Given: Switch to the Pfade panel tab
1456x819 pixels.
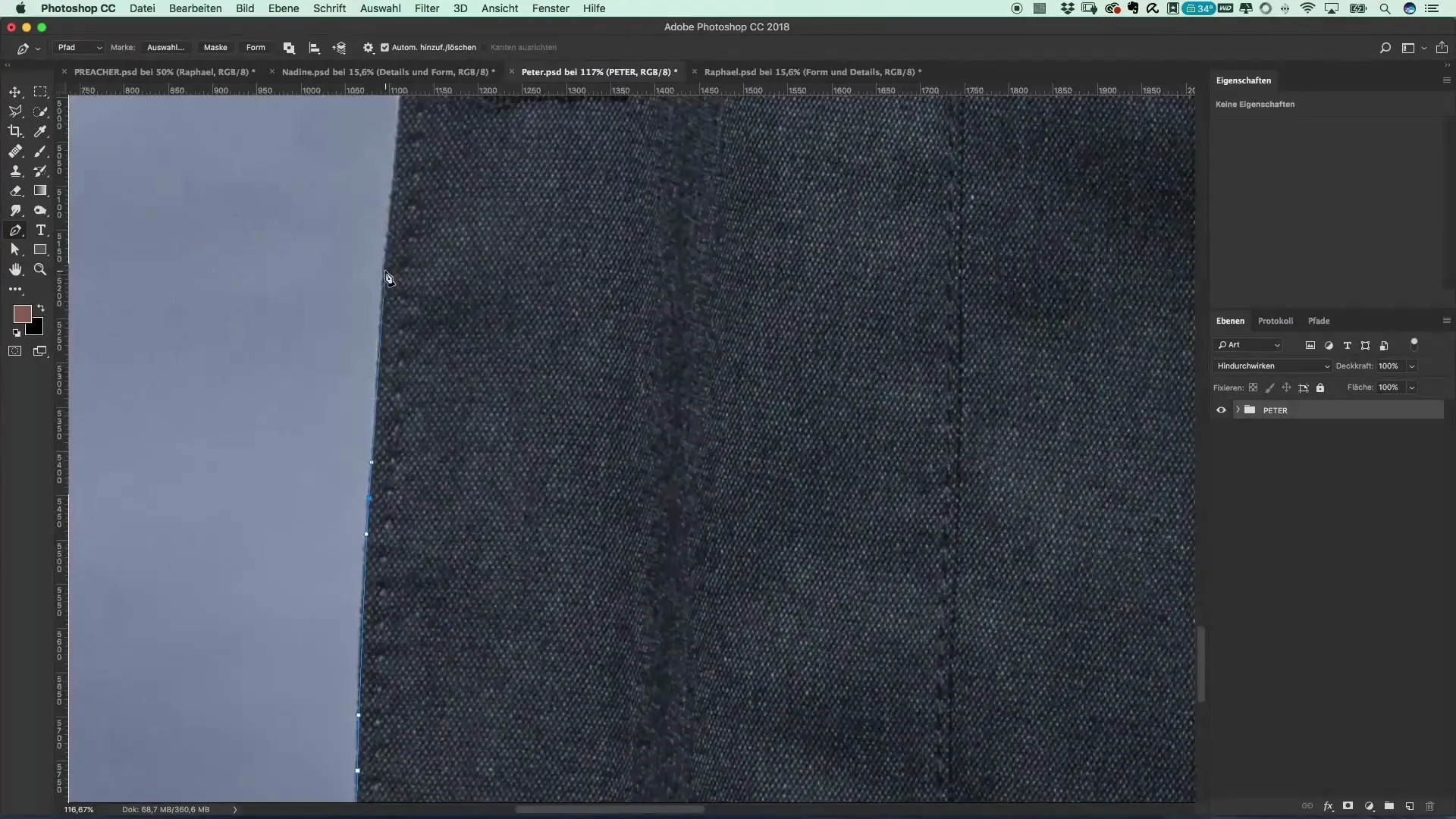Looking at the screenshot, I should [1319, 321].
